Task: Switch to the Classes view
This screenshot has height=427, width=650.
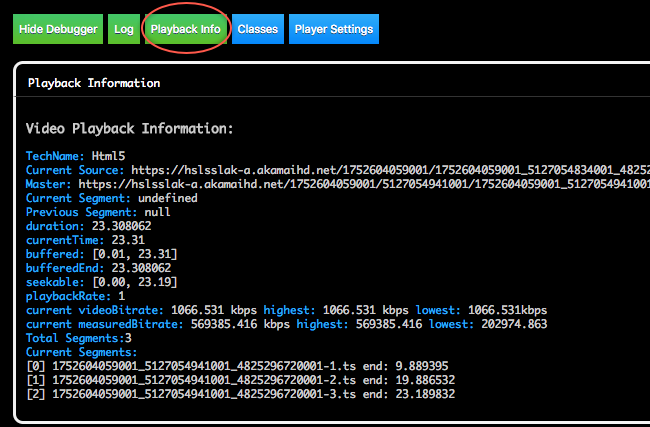Action: [257, 29]
